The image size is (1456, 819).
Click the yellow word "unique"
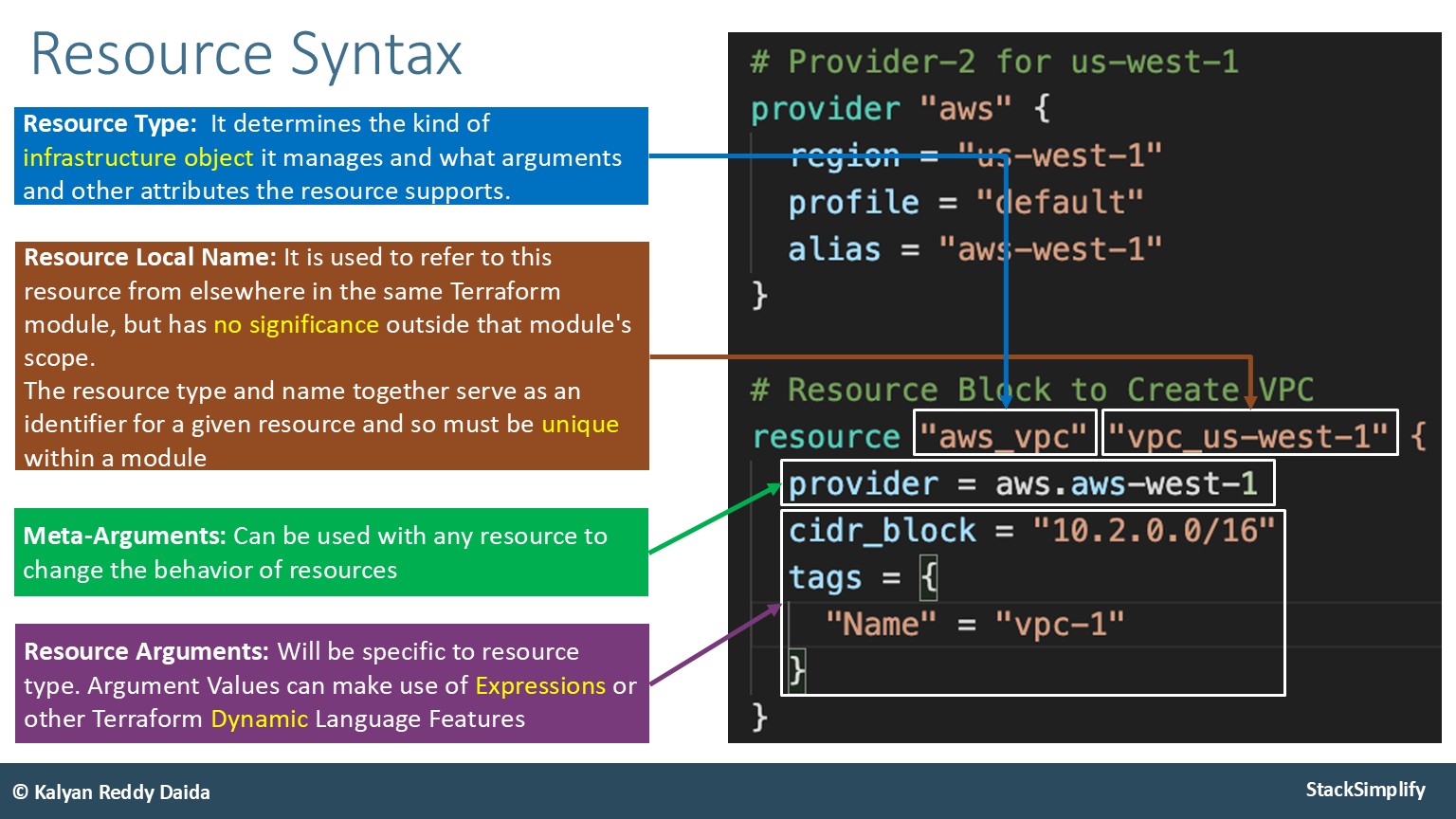click(x=579, y=424)
